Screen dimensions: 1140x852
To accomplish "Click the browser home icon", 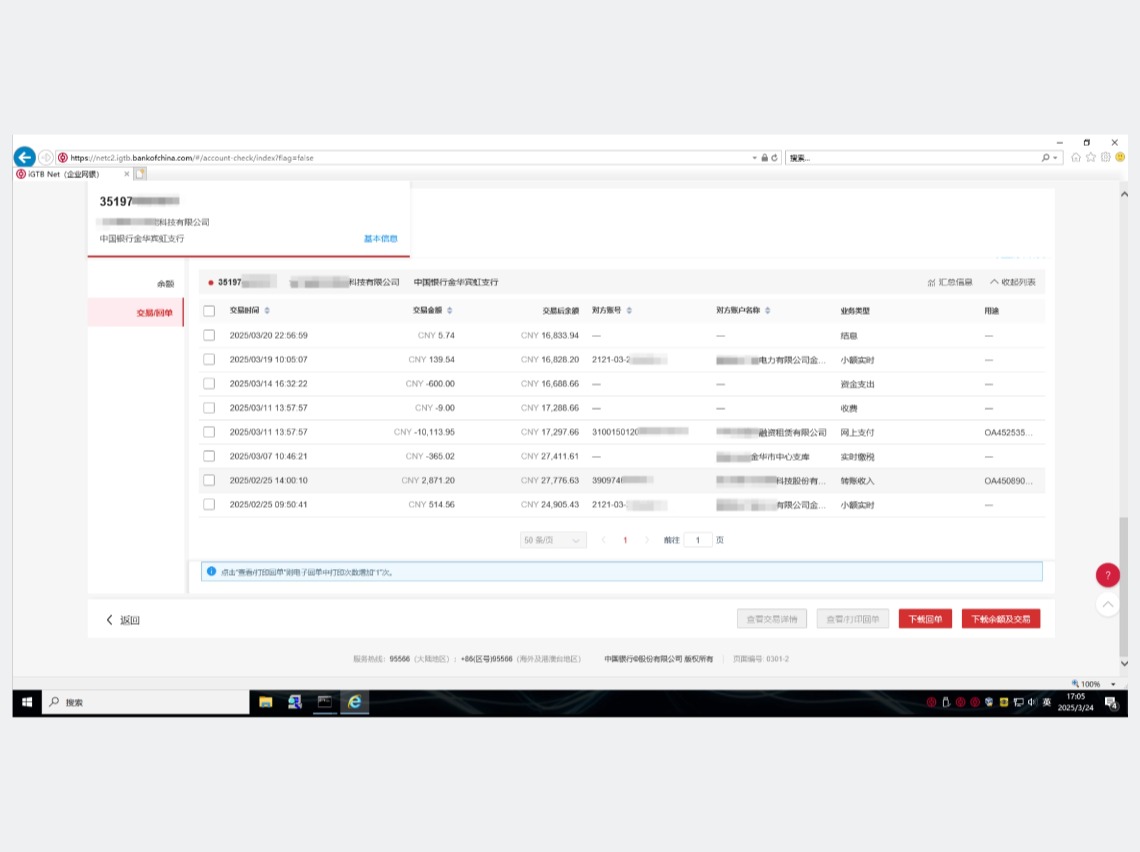I will (x=1076, y=157).
